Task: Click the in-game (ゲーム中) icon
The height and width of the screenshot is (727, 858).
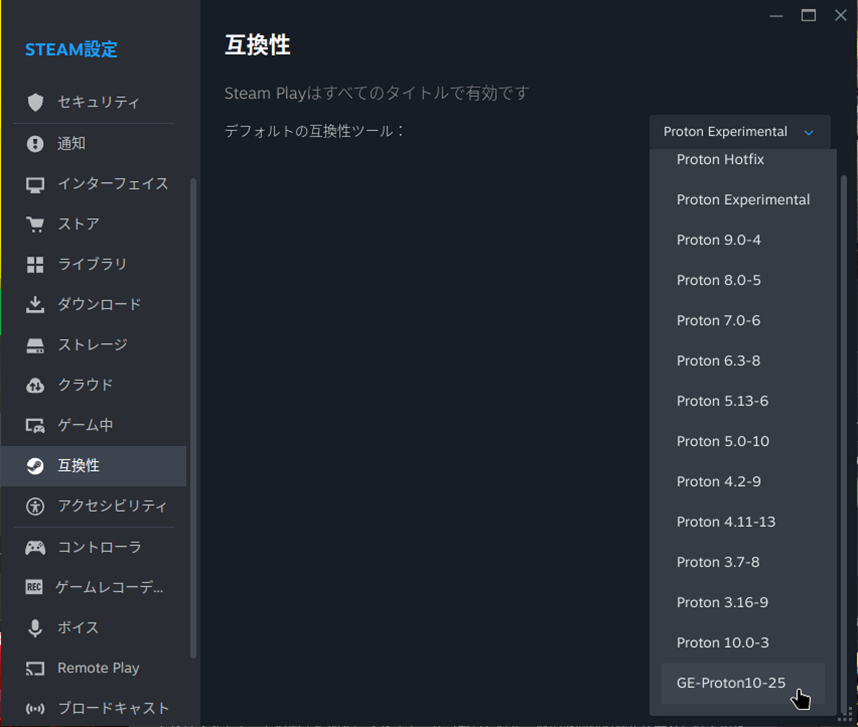Action: pyautogui.click(x=38, y=425)
